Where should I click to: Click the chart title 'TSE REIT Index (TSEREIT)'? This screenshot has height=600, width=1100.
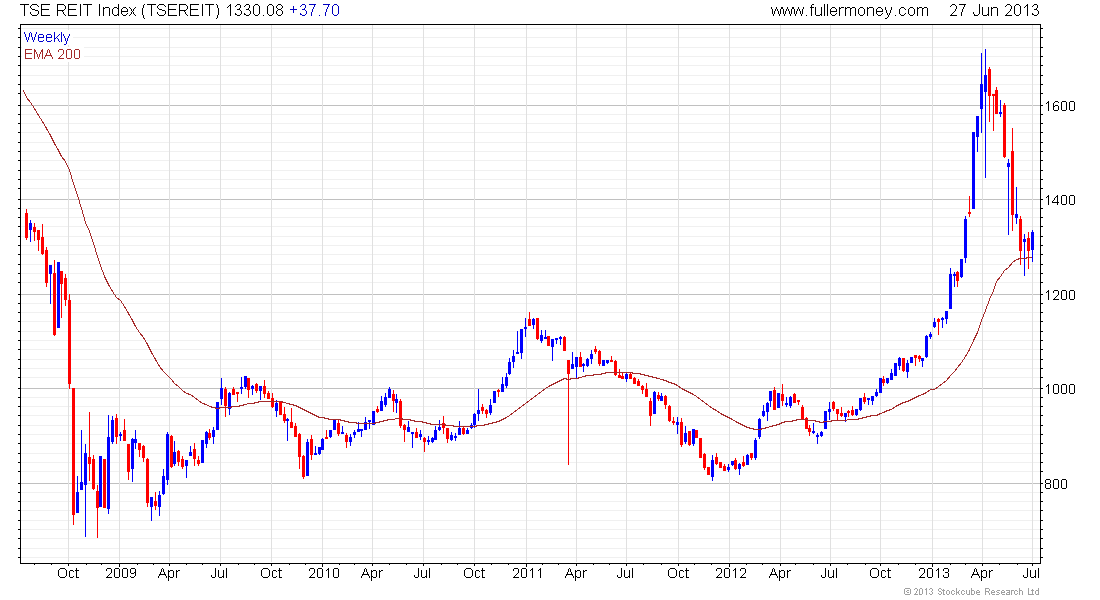pos(119,11)
